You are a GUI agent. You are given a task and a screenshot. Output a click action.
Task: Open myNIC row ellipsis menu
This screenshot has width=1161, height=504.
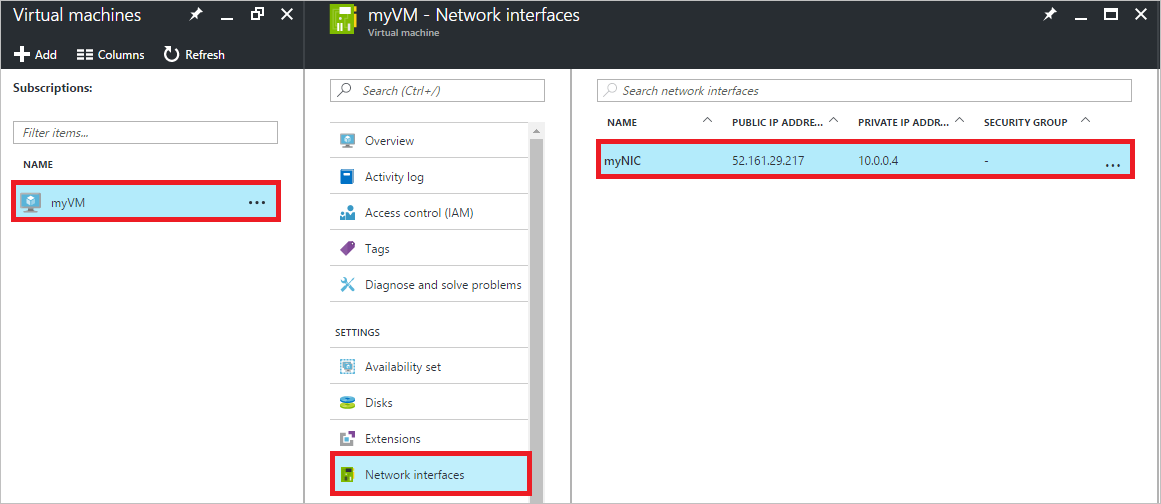pos(1112,166)
